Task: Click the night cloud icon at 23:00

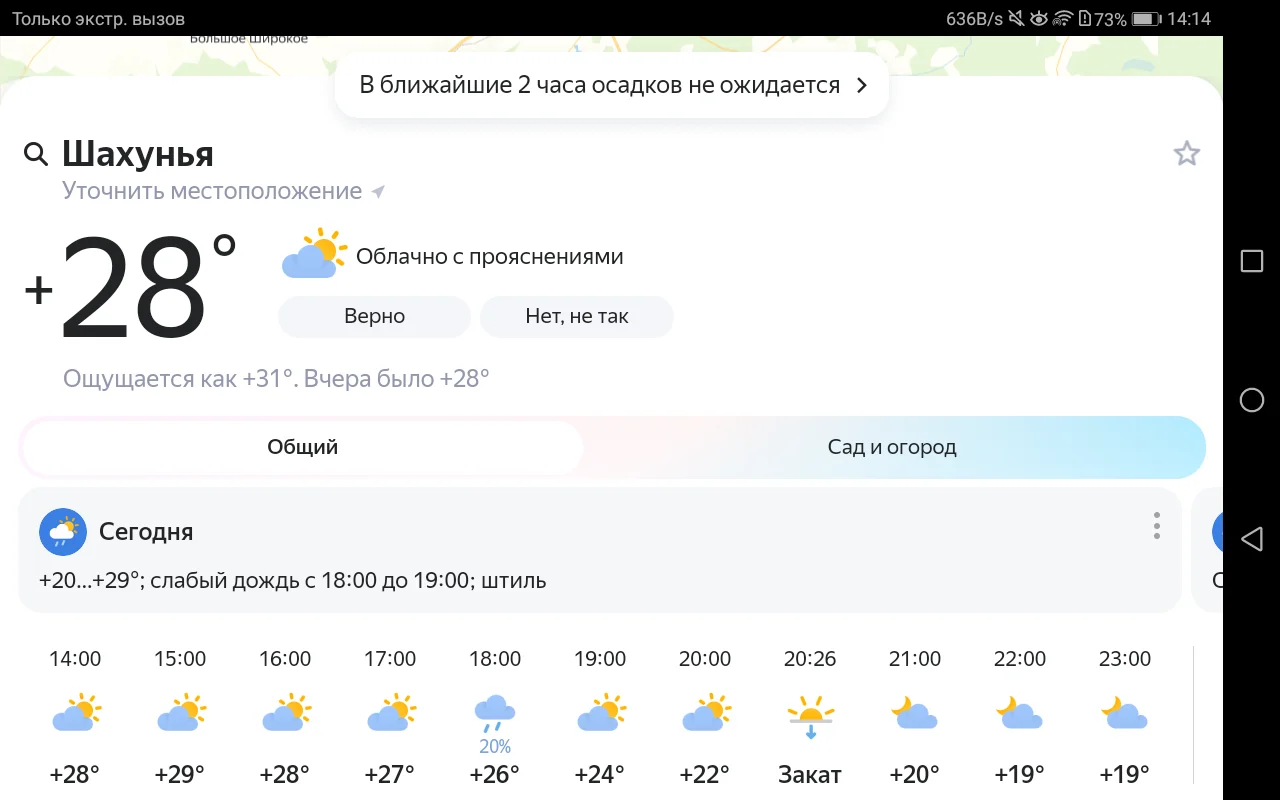Action: (1124, 712)
